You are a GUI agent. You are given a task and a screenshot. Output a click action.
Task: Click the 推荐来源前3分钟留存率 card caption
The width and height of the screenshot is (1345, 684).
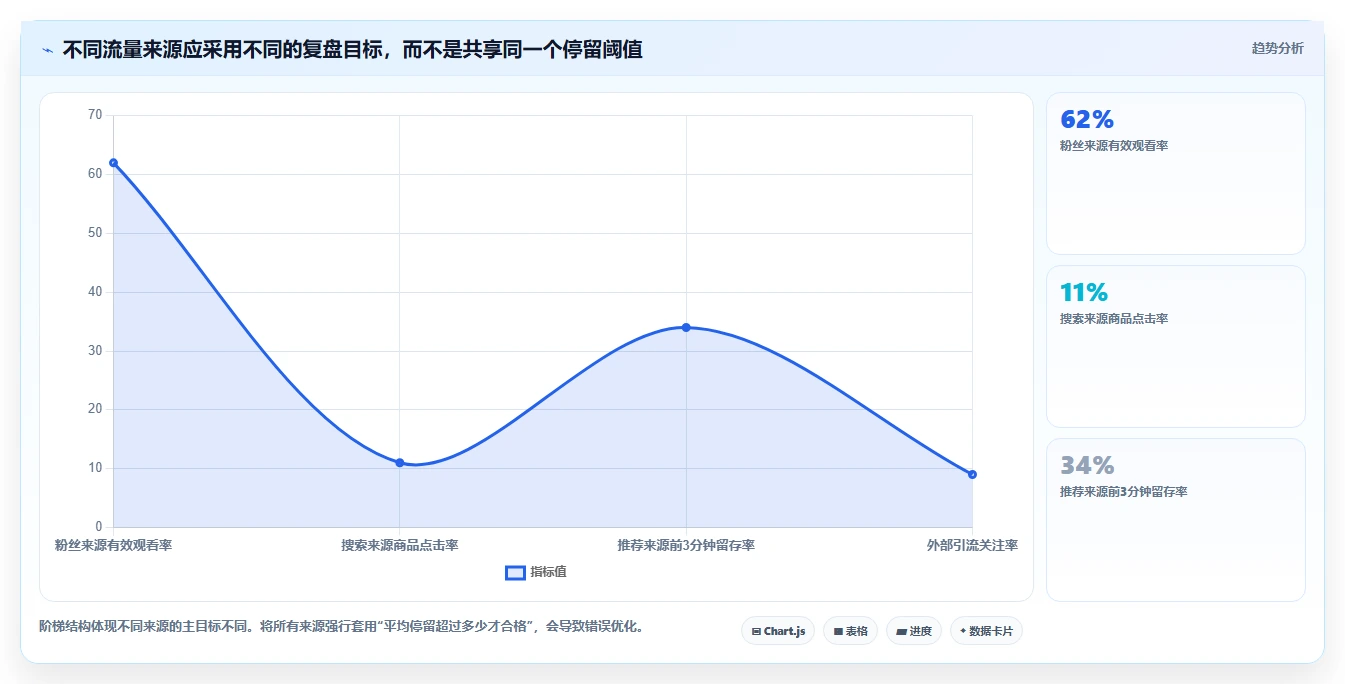pyautogui.click(x=1124, y=492)
